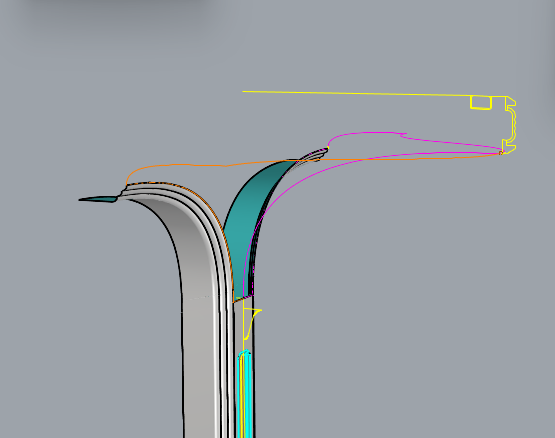555x438 pixels.
Task: Pick the long yellow horizontal line
Action: [356, 93]
